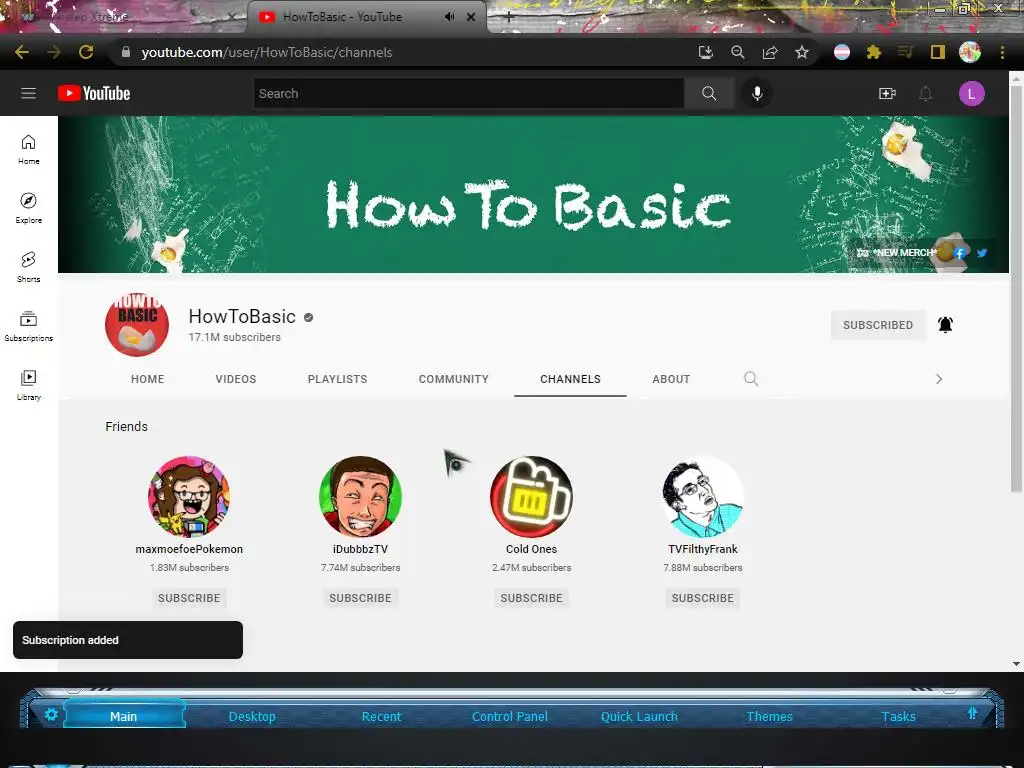Click the dock pin arrow icon
The height and width of the screenshot is (768, 1024).
972,713
